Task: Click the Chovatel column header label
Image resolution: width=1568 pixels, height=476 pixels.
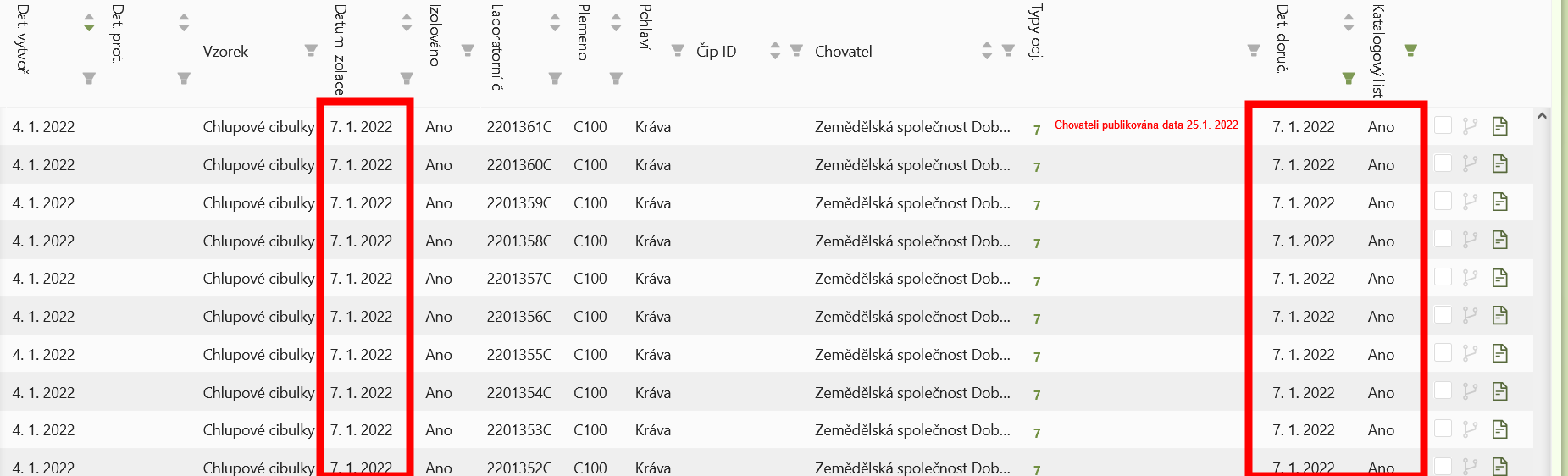Action: pos(843,52)
